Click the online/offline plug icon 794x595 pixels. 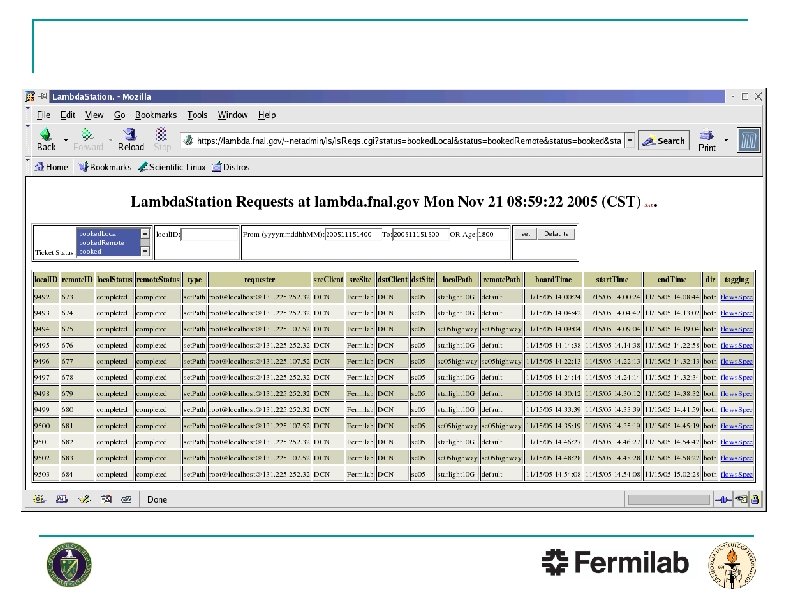coord(723,500)
